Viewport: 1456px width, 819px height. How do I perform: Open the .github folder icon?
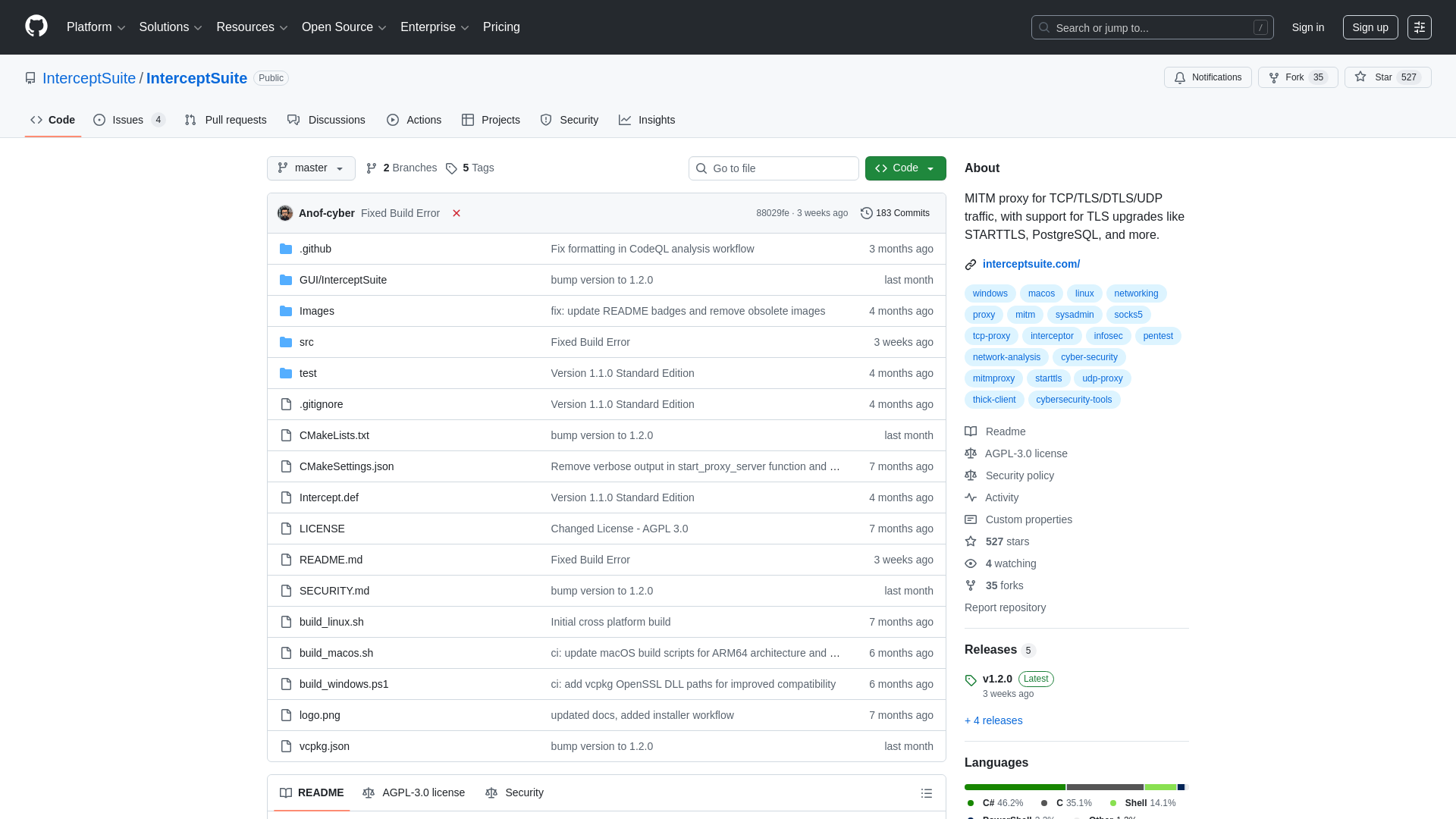pos(287,248)
